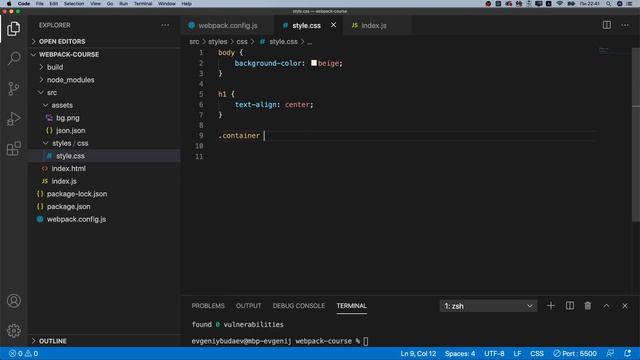
Task: Open Explorer more actions ellipsis
Action: point(165,25)
